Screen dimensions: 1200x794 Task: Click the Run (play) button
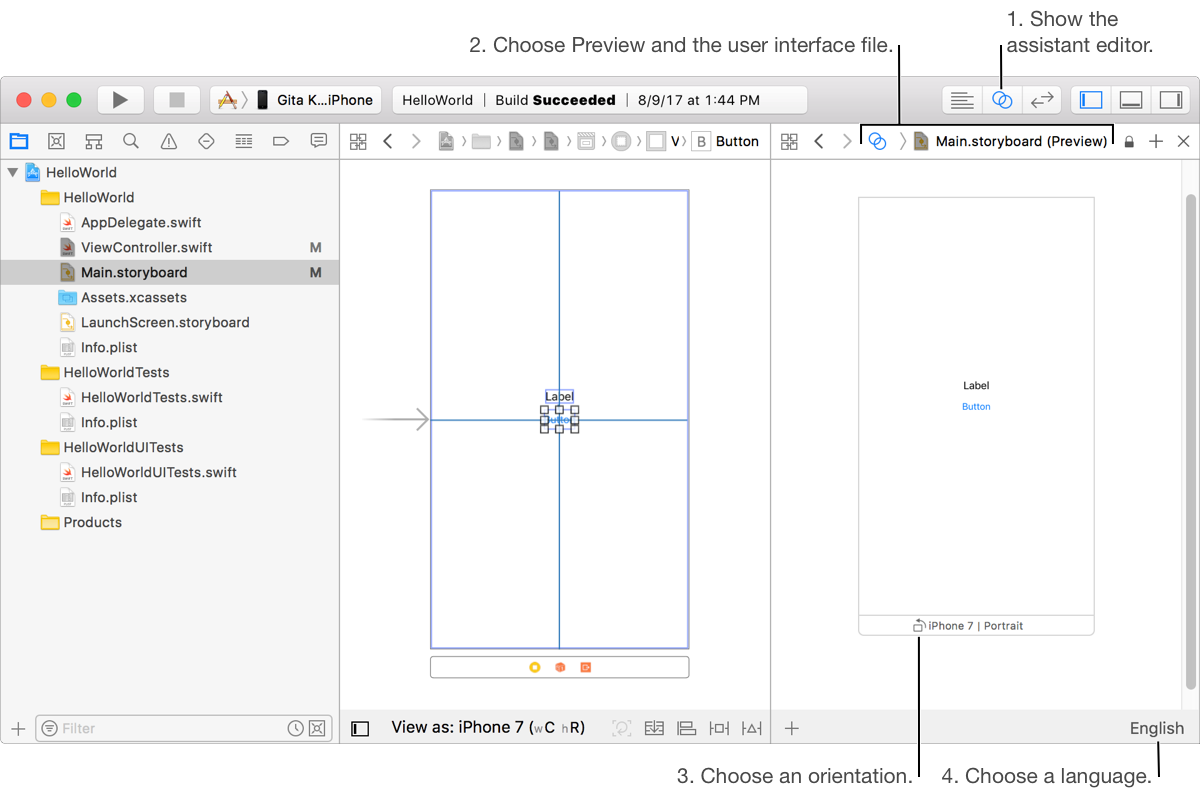[x=120, y=100]
